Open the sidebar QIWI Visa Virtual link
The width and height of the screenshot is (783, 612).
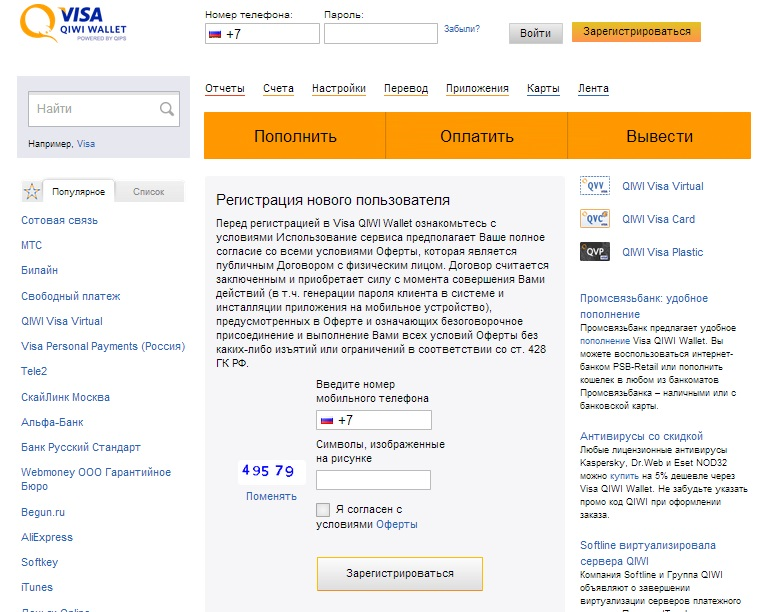tap(62, 321)
